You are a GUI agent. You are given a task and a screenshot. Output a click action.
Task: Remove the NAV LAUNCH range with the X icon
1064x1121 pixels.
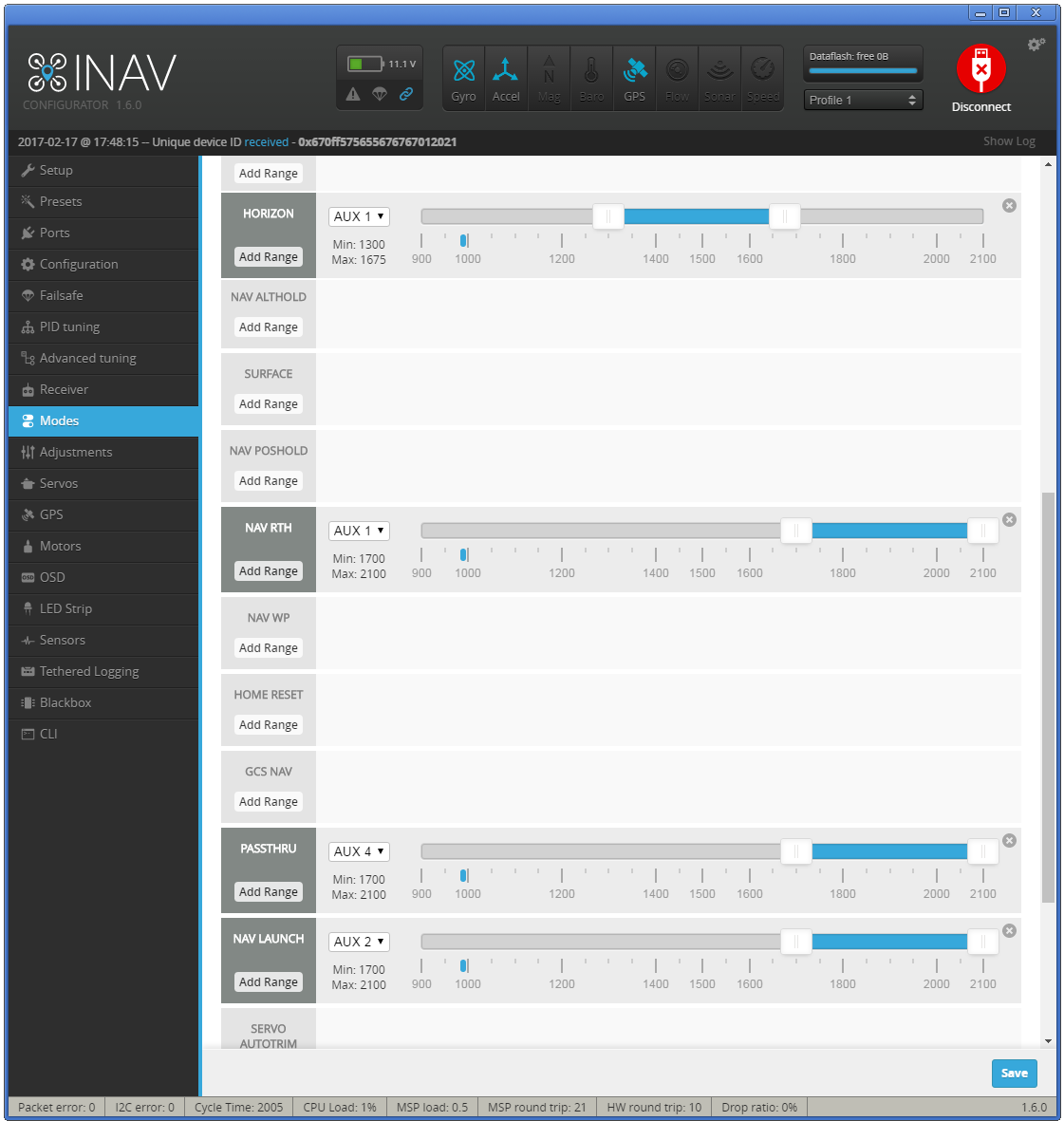[x=1009, y=931]
